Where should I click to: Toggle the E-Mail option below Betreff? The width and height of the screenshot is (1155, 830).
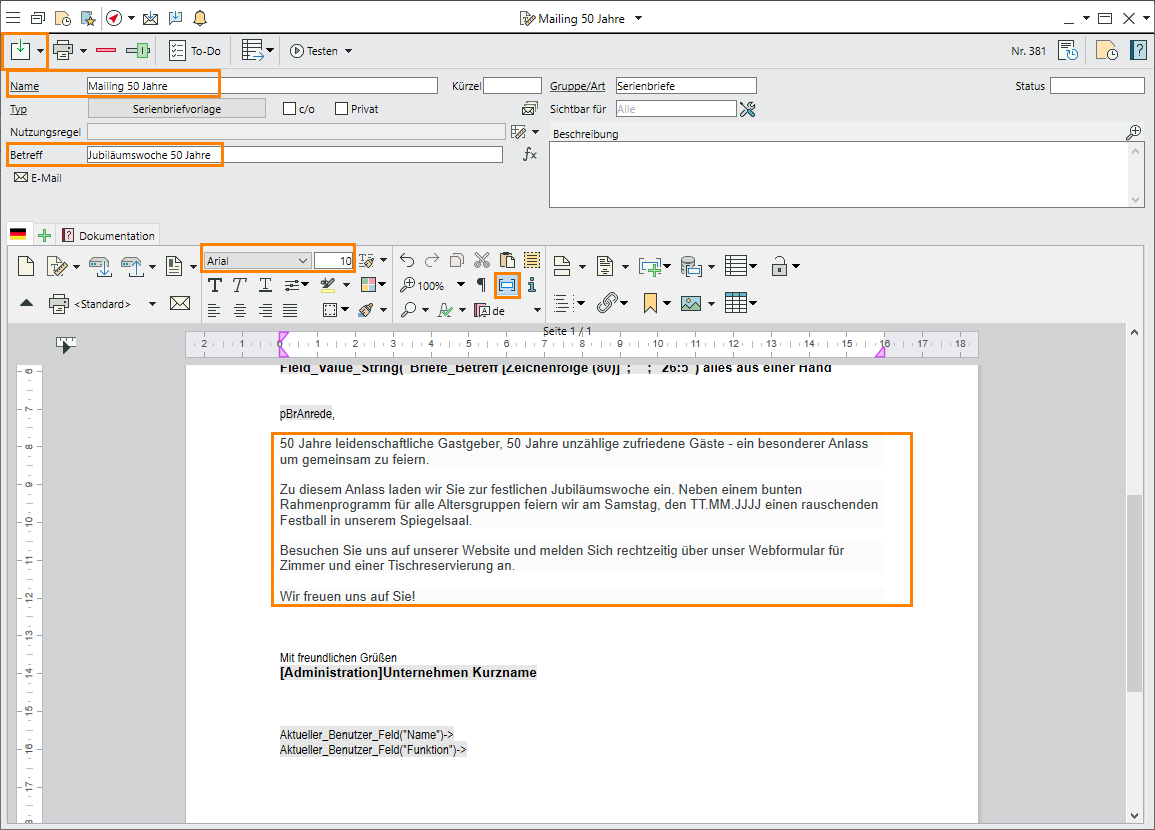pos(38,178)
